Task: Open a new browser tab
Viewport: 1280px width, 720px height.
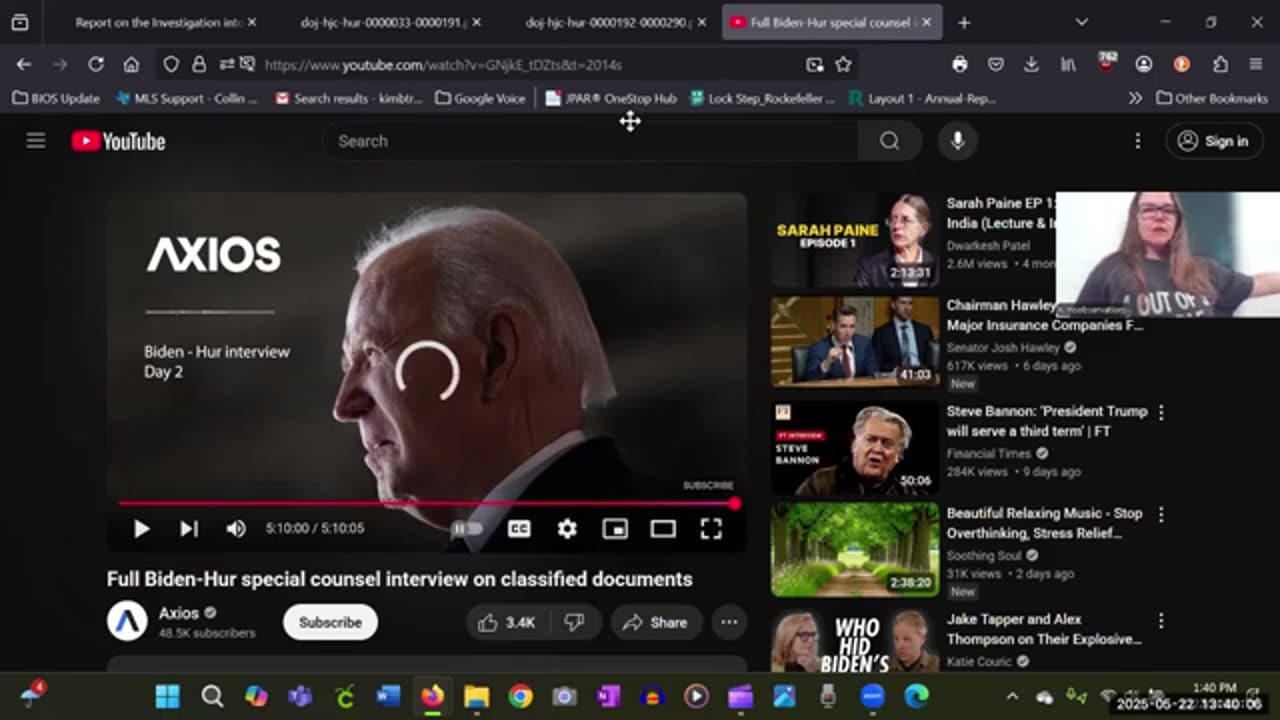Action: 964,22
